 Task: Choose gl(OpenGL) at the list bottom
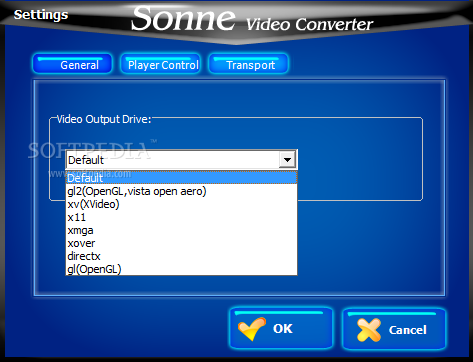181,269
